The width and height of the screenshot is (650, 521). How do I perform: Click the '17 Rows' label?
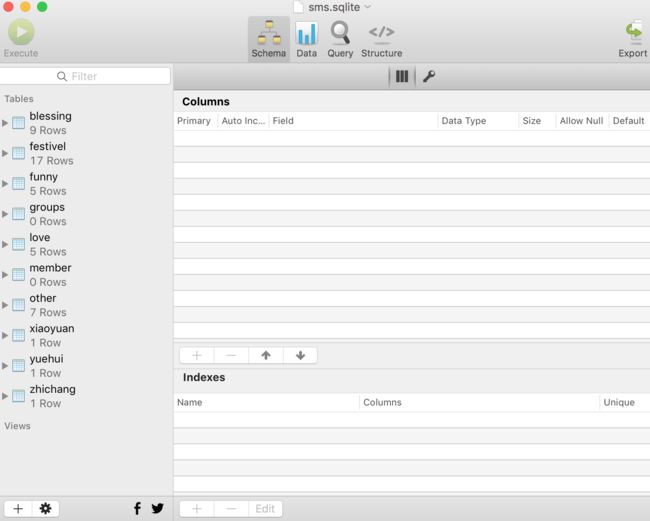[x=51, y=161]
